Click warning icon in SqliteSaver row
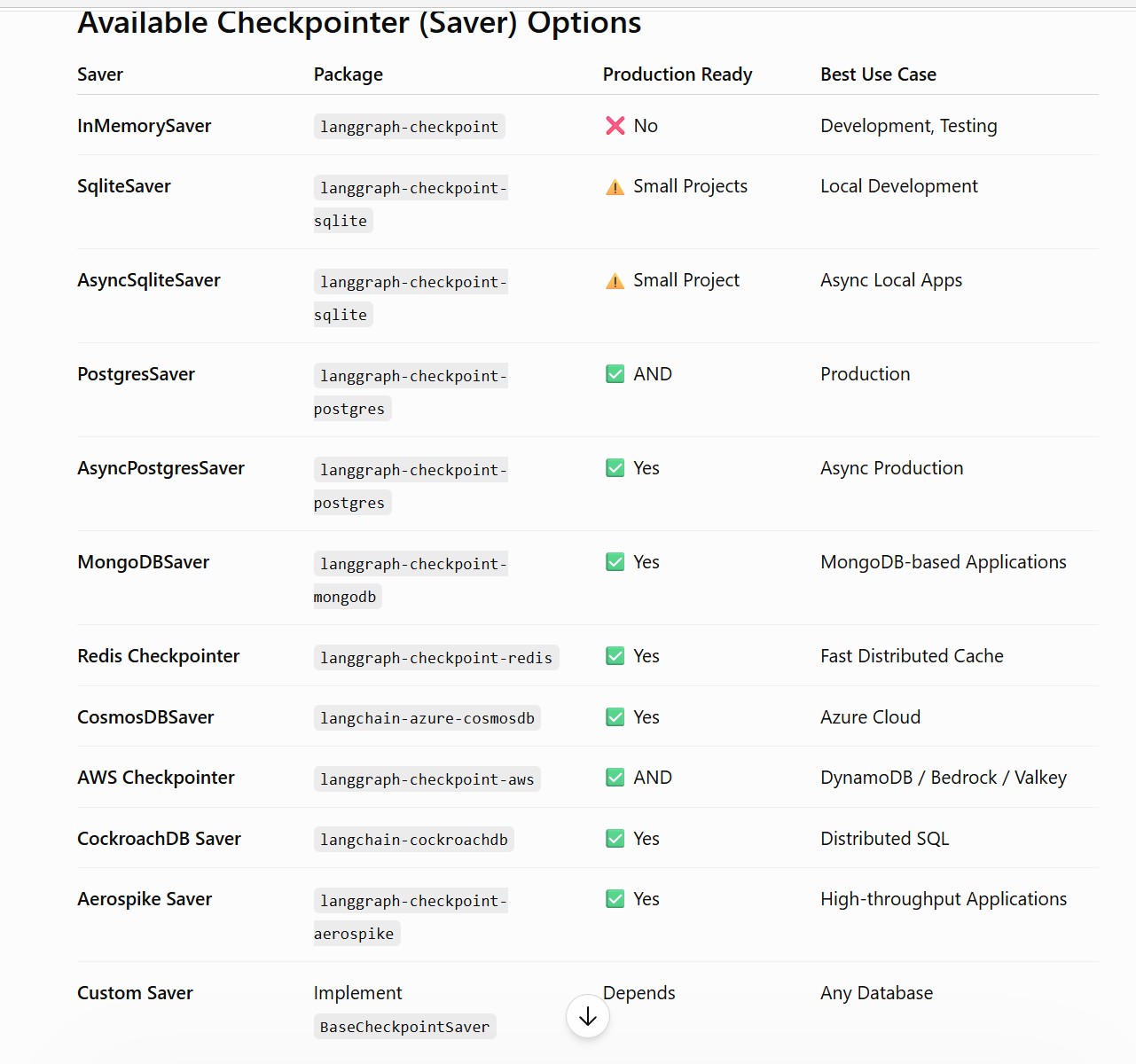 [615, 187]
